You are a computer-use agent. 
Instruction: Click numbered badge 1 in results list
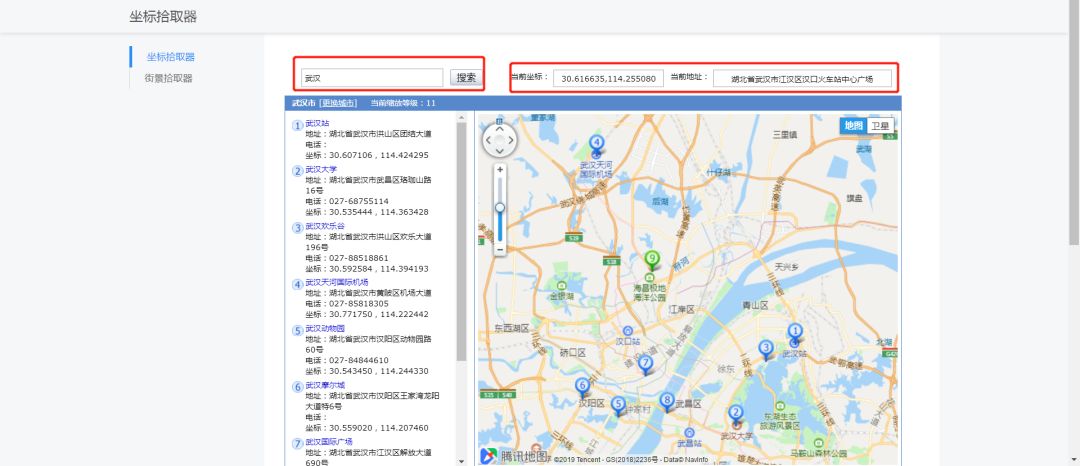click(298, 126)
